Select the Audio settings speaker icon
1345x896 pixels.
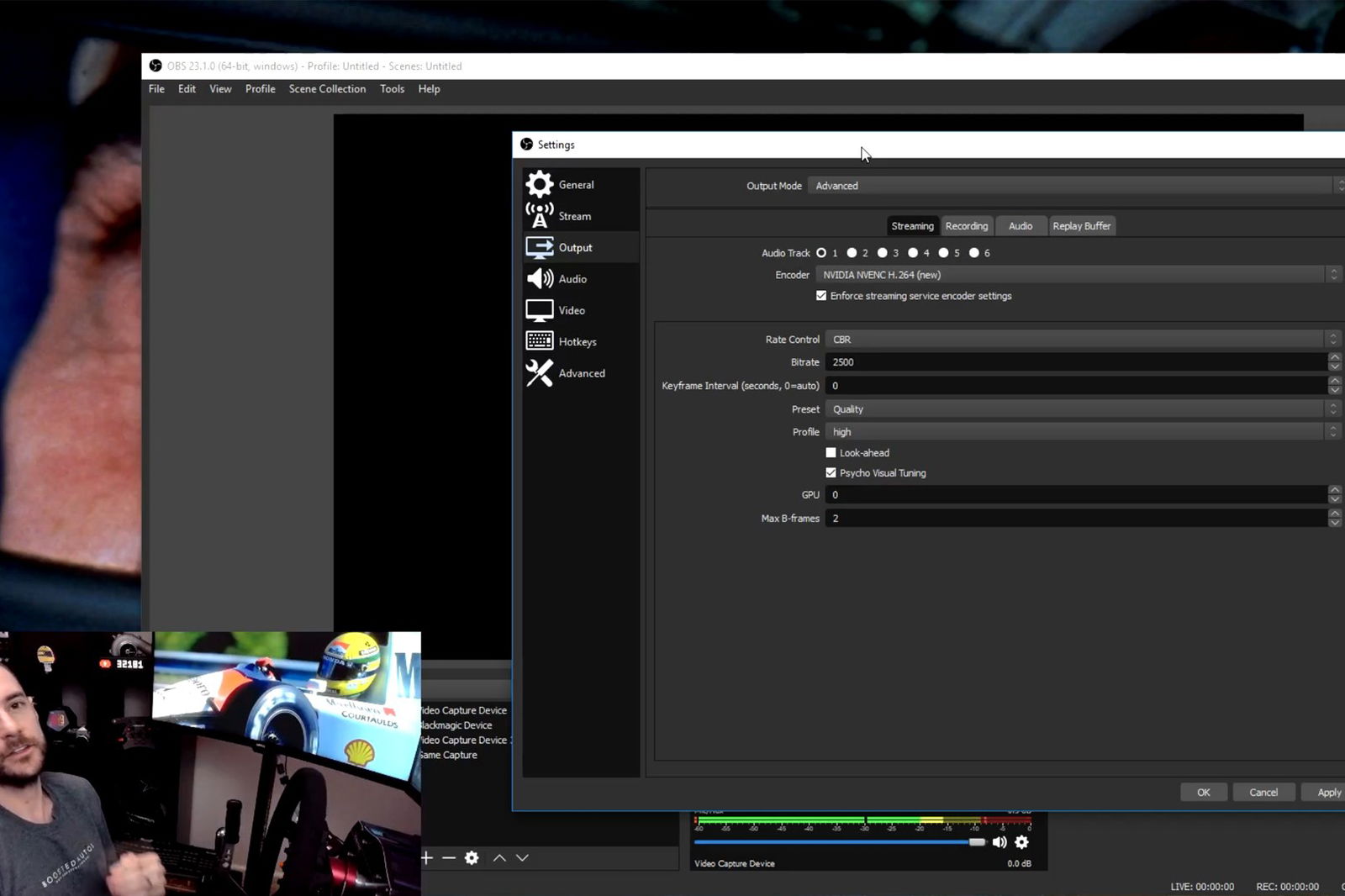pyautogui.click(x=540, y=279)
